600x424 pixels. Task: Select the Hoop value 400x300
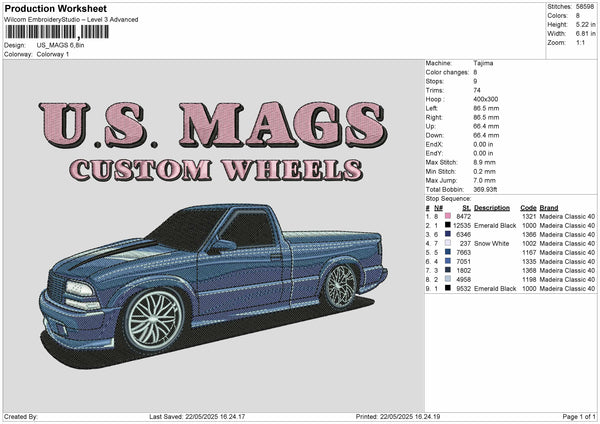486,99
